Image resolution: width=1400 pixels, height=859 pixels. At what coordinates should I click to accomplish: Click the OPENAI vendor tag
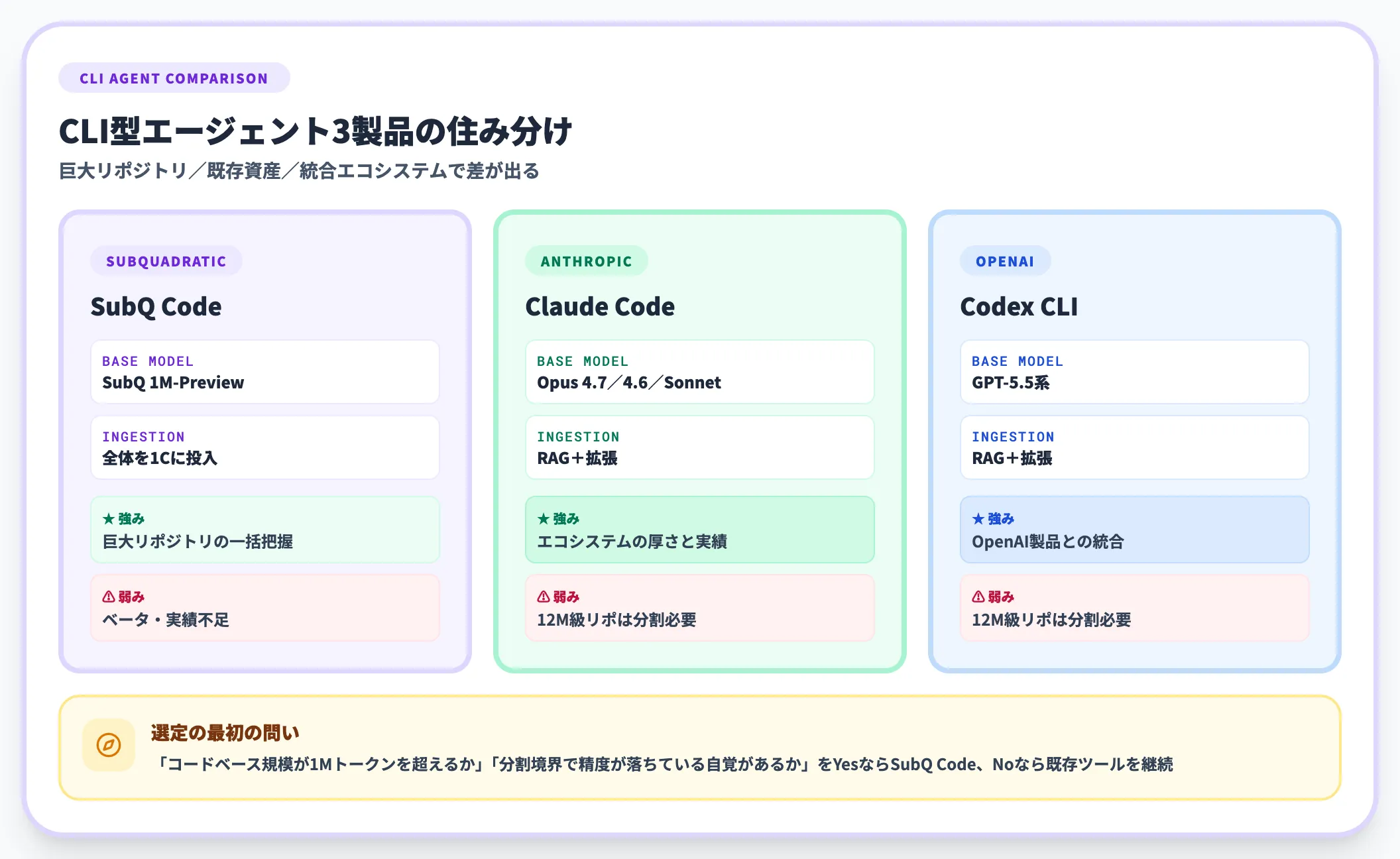click(x=1005, y=261)
